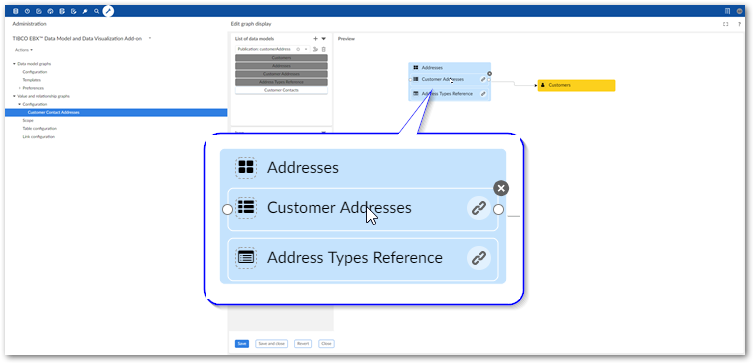Click the search magnifier in top bar
The image size is (754, 364).
97,11
